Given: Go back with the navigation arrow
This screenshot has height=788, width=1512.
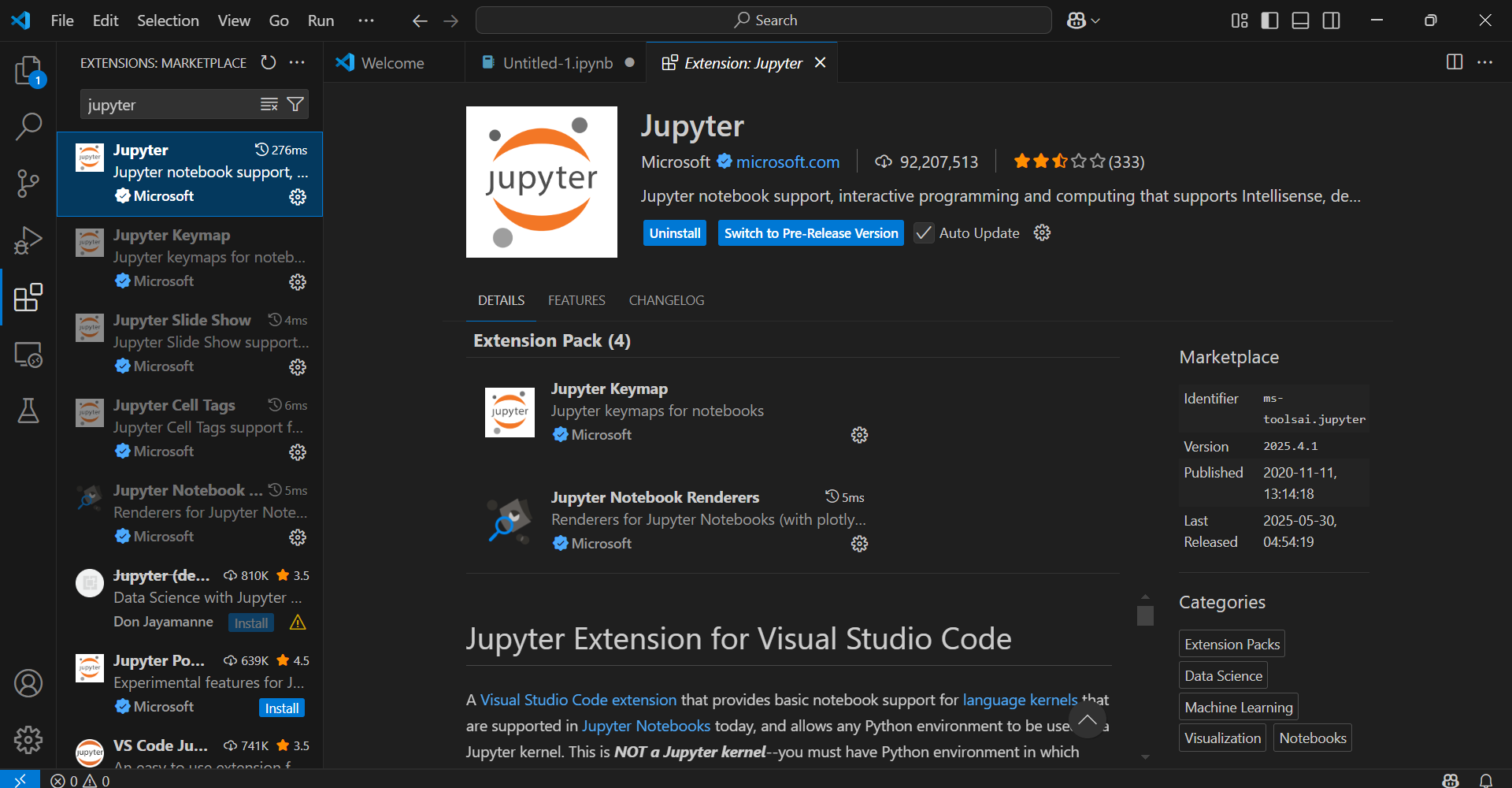Looking at the screenshot, I should (x=420, y=20).
